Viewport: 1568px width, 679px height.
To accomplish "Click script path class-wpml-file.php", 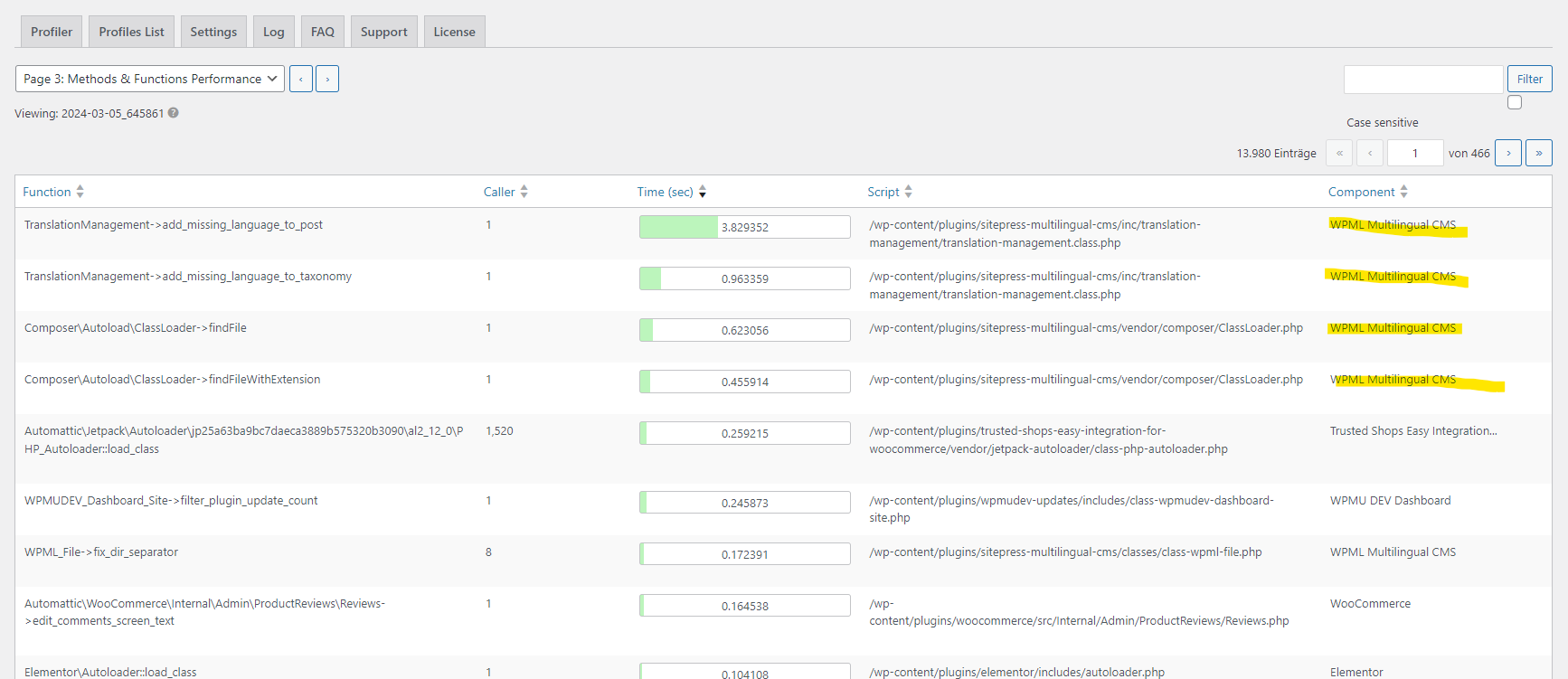I will coord(1065,552).
